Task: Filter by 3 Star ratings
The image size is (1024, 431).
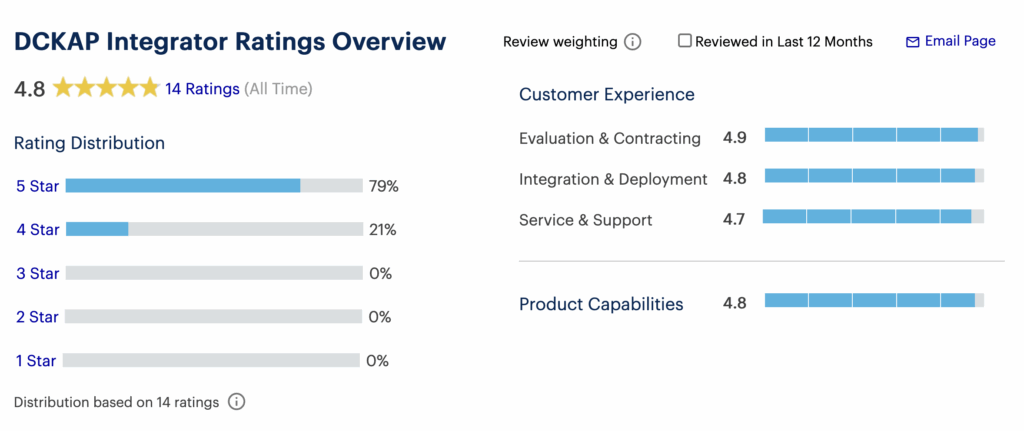Action: pos(37,273)
